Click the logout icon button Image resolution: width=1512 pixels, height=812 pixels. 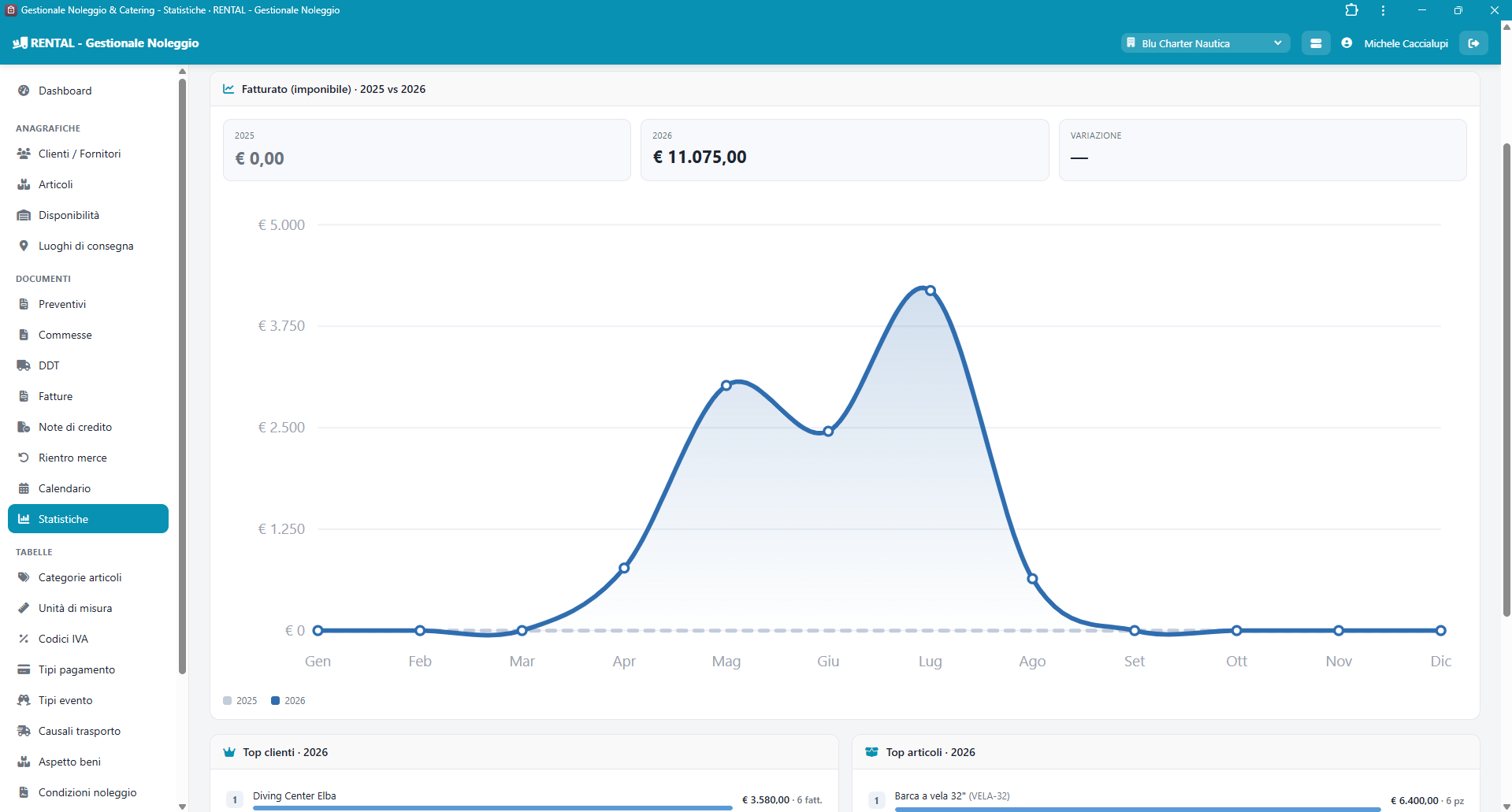pyautogui.click(x=1473, y=43)
